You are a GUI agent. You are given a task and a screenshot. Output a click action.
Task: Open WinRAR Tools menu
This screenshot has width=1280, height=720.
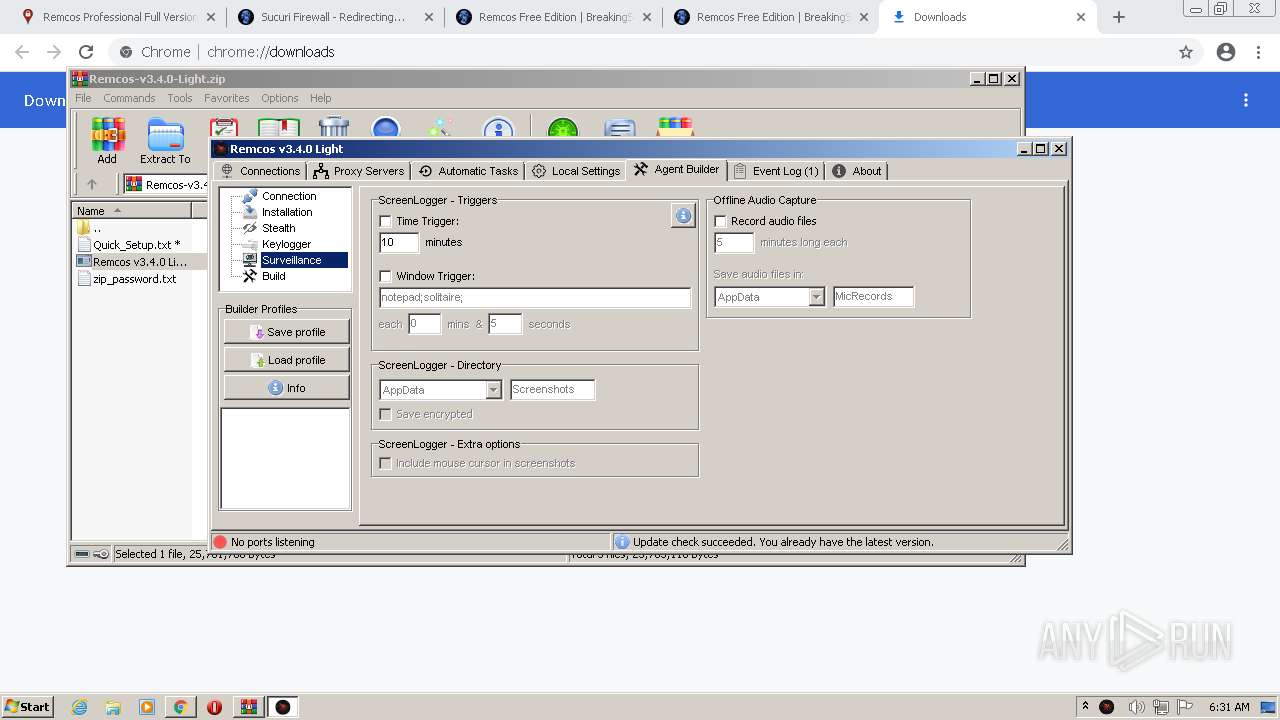(x=180, y=98)
